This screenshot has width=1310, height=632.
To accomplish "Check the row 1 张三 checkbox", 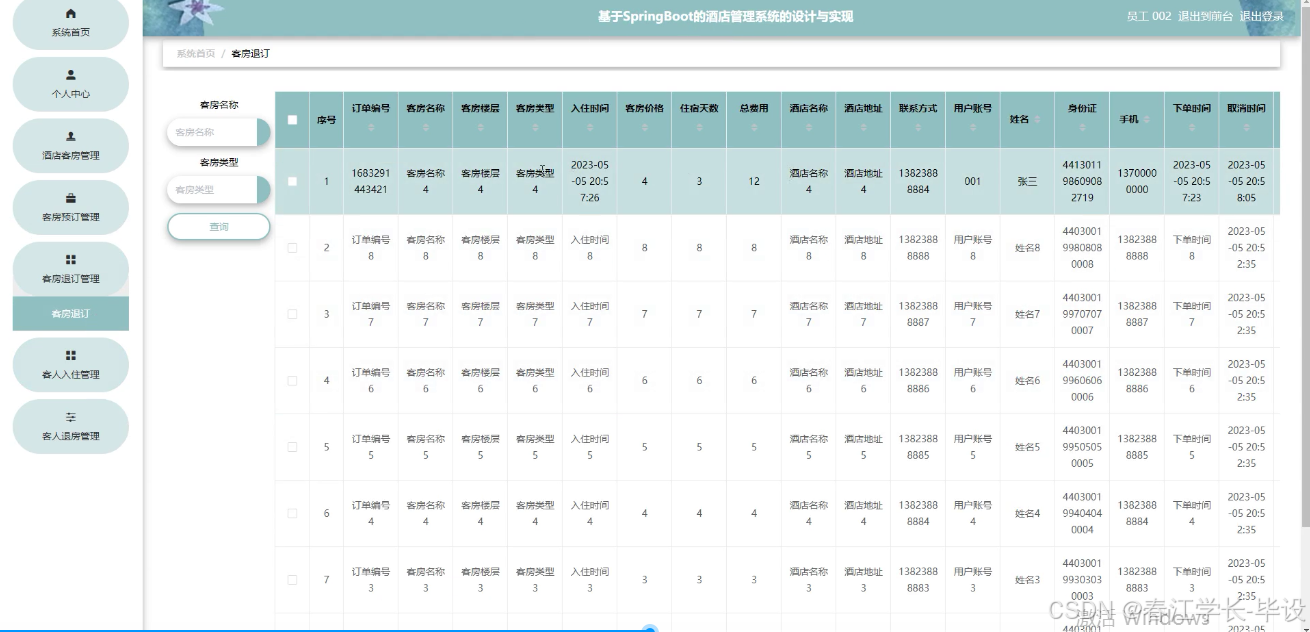I will [292, 182].
